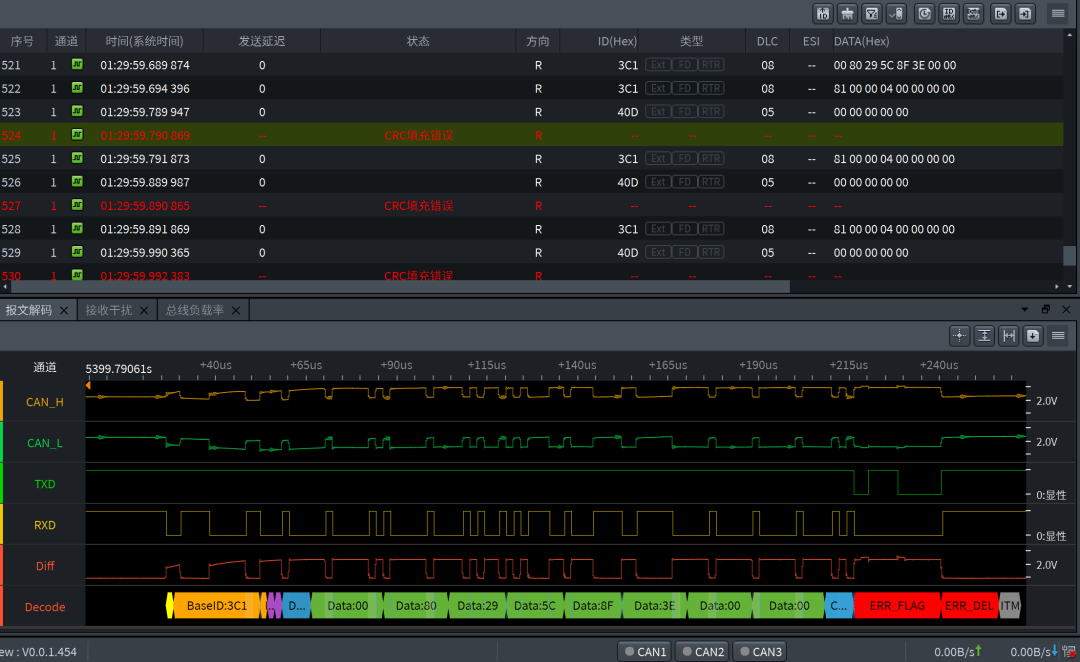Toggle the checkmark auto-scroll icon

896,14
